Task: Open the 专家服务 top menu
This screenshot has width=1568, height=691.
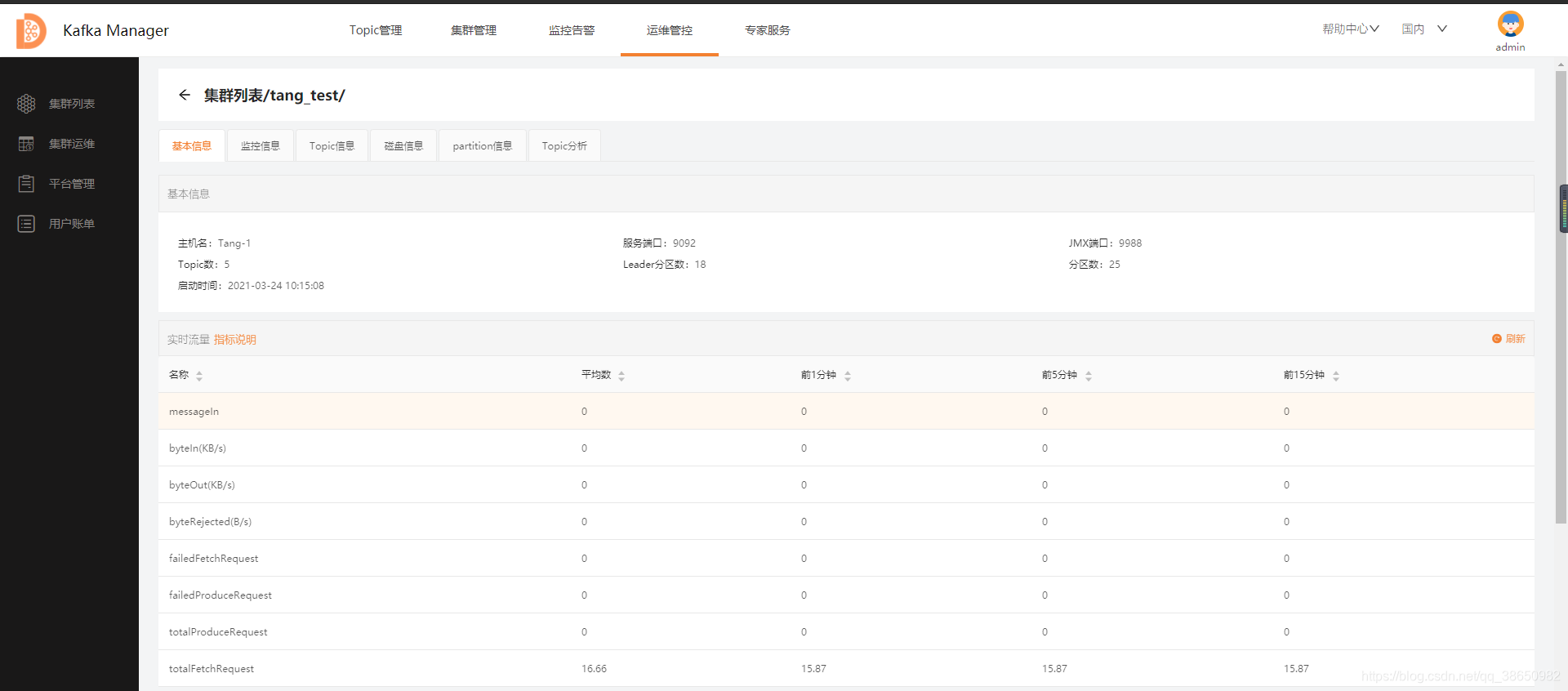Action: click(x=768, y=30)
